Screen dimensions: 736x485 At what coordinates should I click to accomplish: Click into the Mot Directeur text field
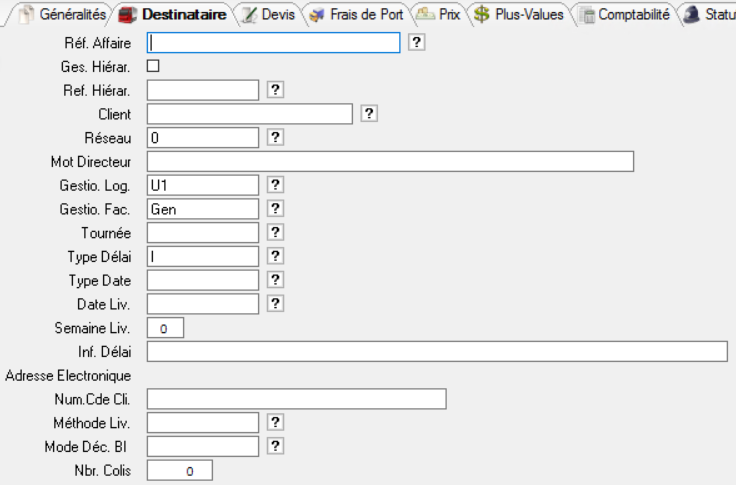[x=390, y=161]
